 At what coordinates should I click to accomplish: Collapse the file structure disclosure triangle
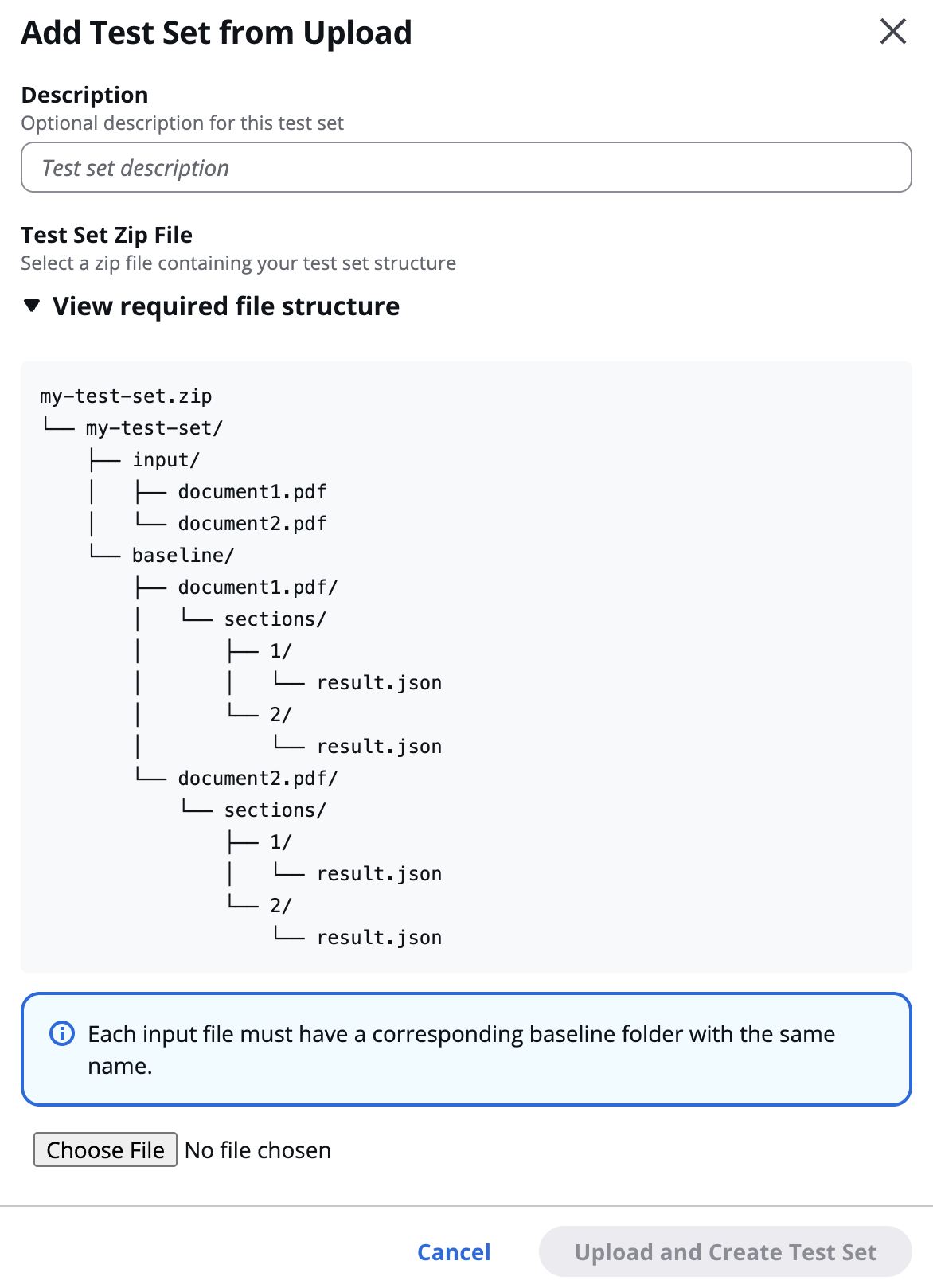[32, 306]
